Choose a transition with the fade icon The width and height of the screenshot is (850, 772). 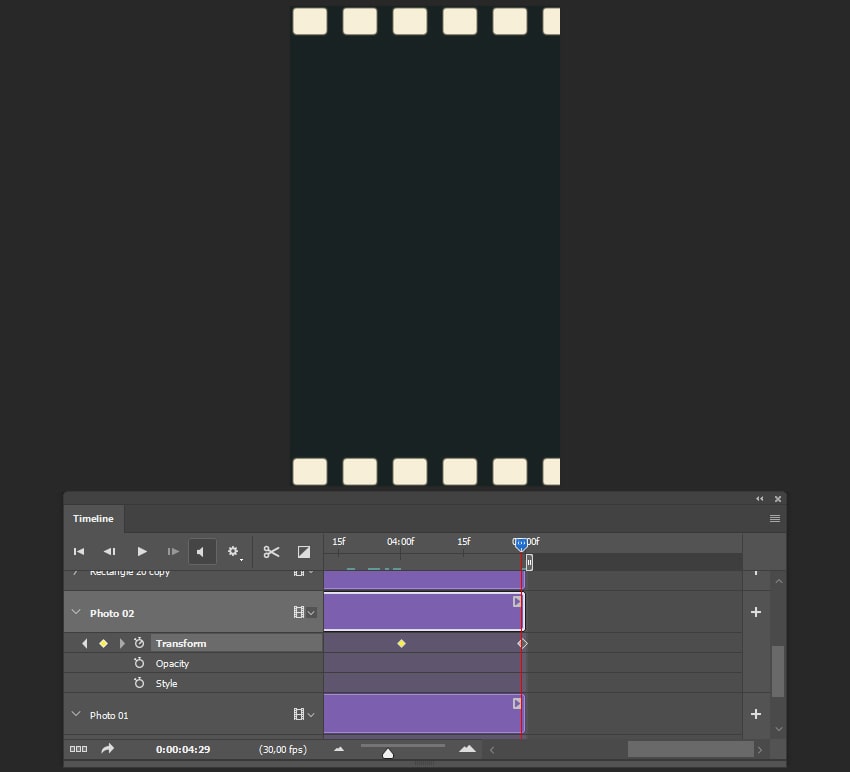pyautogui.click(x=304, y=552)
